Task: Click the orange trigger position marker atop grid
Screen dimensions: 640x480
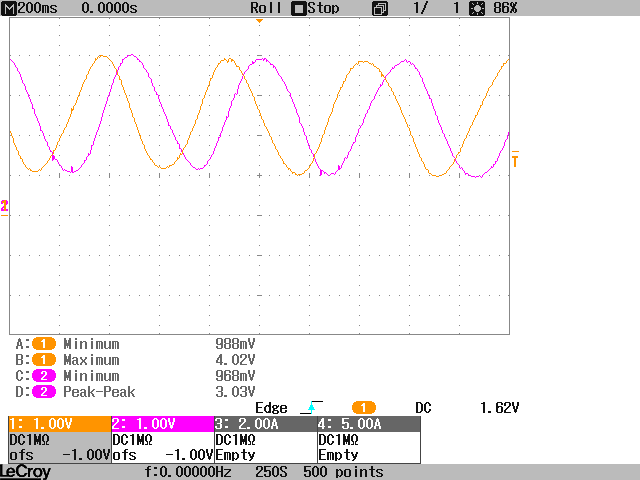Action: click(259, 21)
